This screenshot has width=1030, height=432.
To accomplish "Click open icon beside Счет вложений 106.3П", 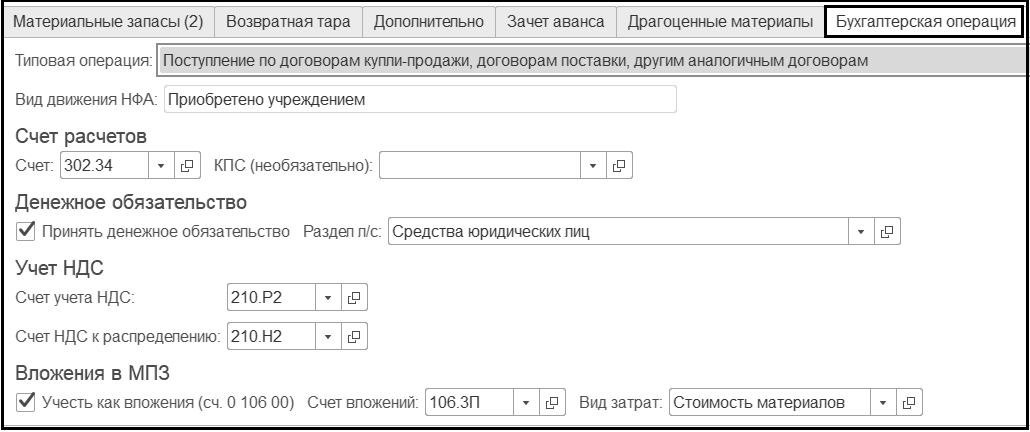I will click(x=553, y=402).
